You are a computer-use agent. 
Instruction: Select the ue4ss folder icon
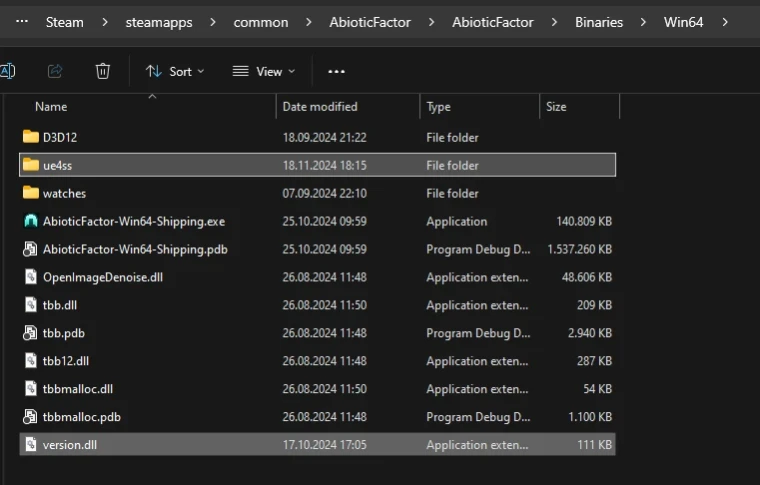[x=31, y=165]
